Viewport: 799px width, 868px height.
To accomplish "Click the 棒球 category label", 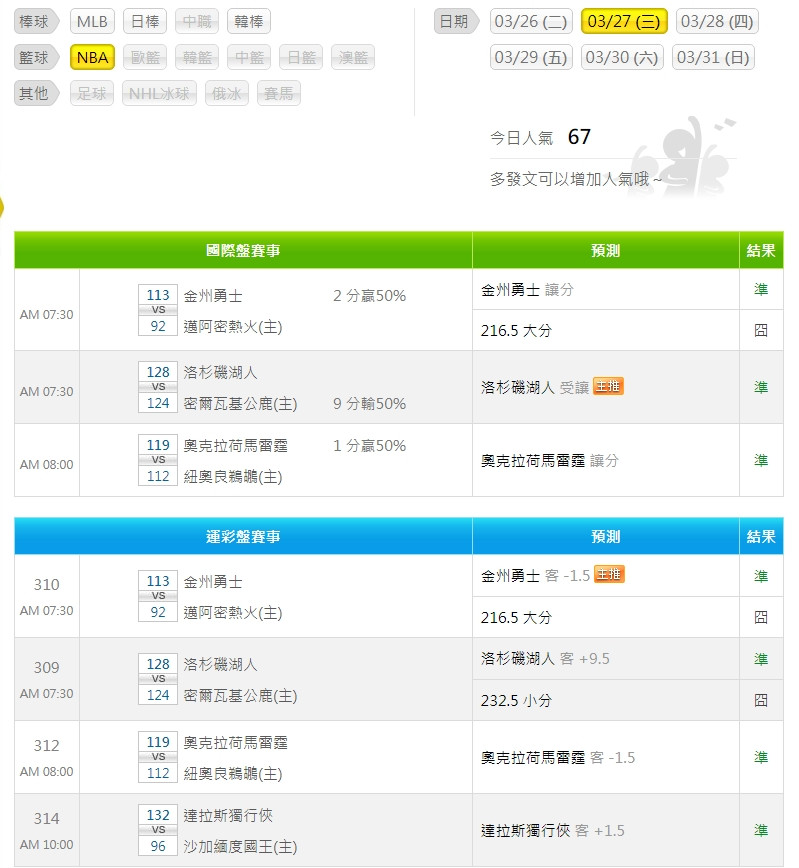I will pos(35,22).
